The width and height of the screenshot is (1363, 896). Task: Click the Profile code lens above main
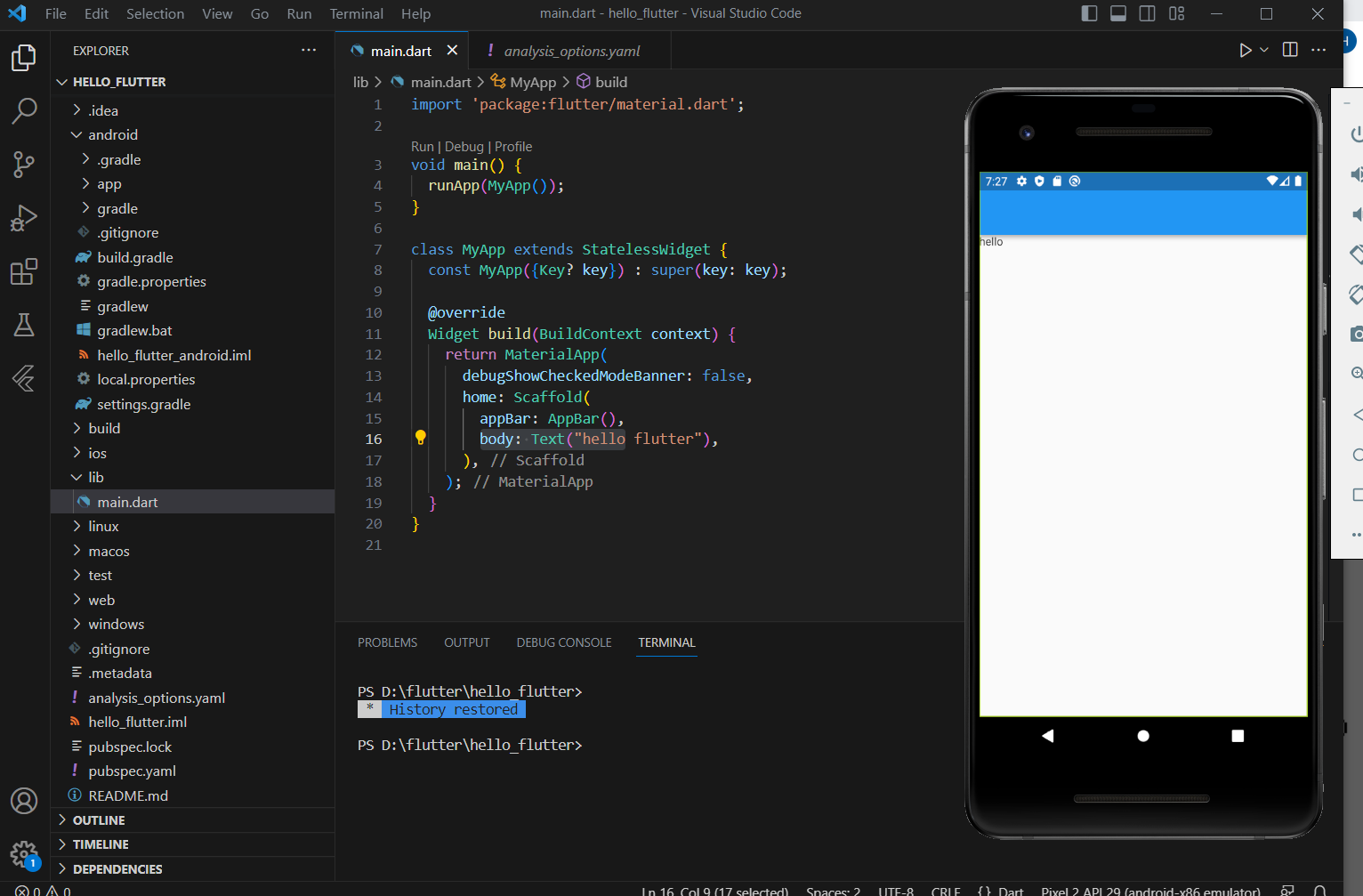[513, 147]
